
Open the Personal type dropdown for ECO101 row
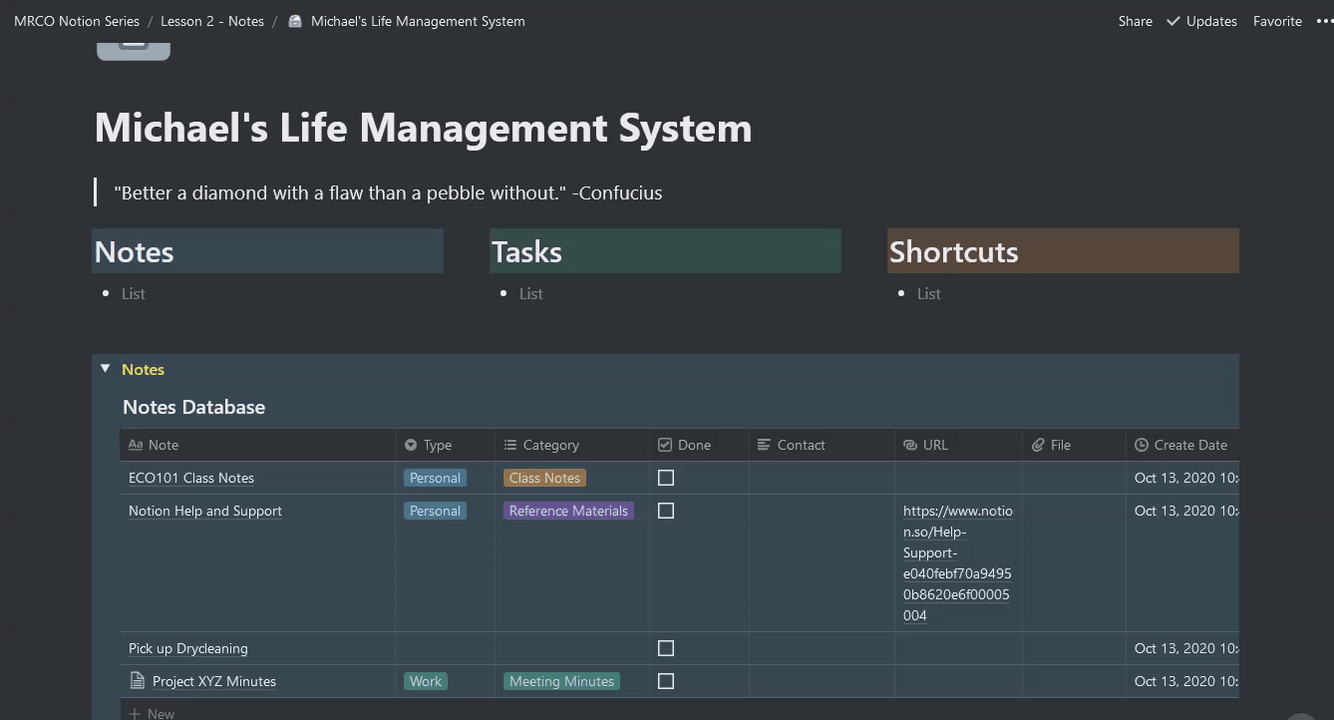[x=435, y=478]
